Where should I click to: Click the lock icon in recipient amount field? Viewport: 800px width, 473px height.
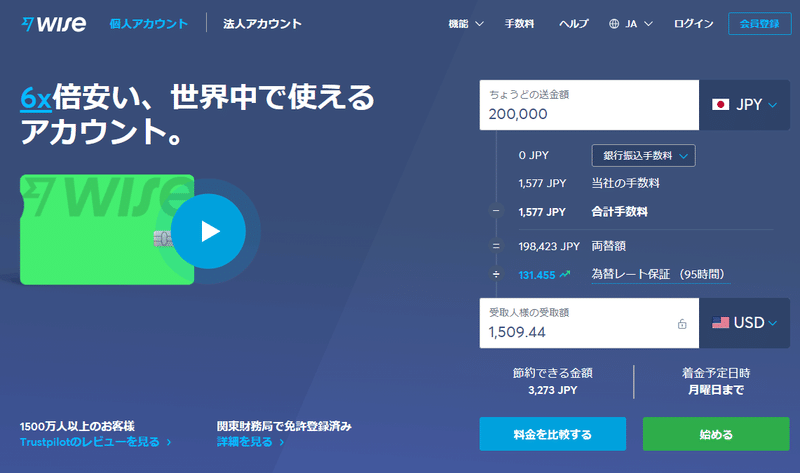pos(682,323)
